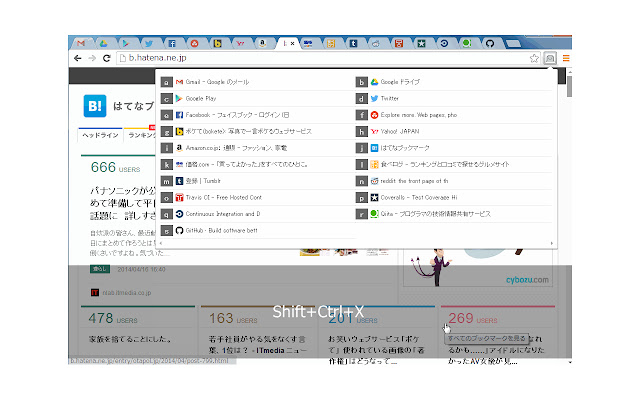
Task: Click the GitHub octocat favicon in list
Action: click(179, 231)
